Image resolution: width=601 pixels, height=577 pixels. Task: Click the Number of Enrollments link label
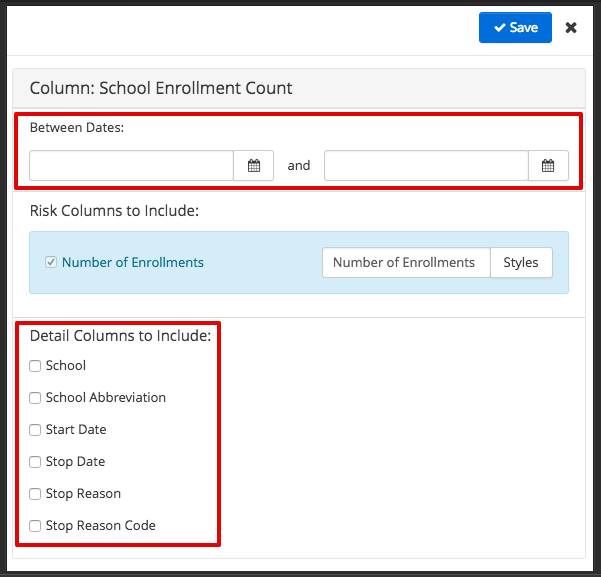click(133, 263)
